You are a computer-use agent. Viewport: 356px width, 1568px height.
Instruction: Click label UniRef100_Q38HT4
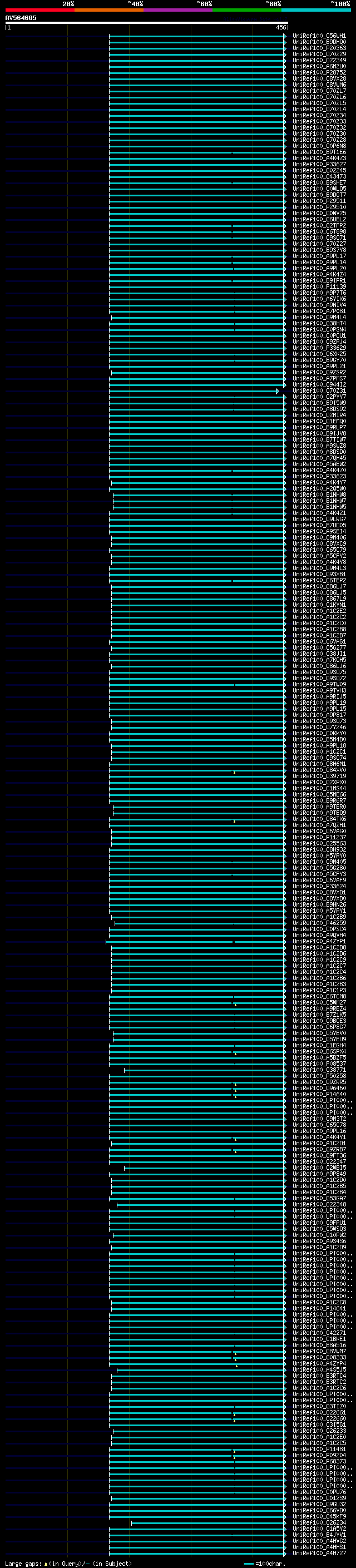coord(319,323)
